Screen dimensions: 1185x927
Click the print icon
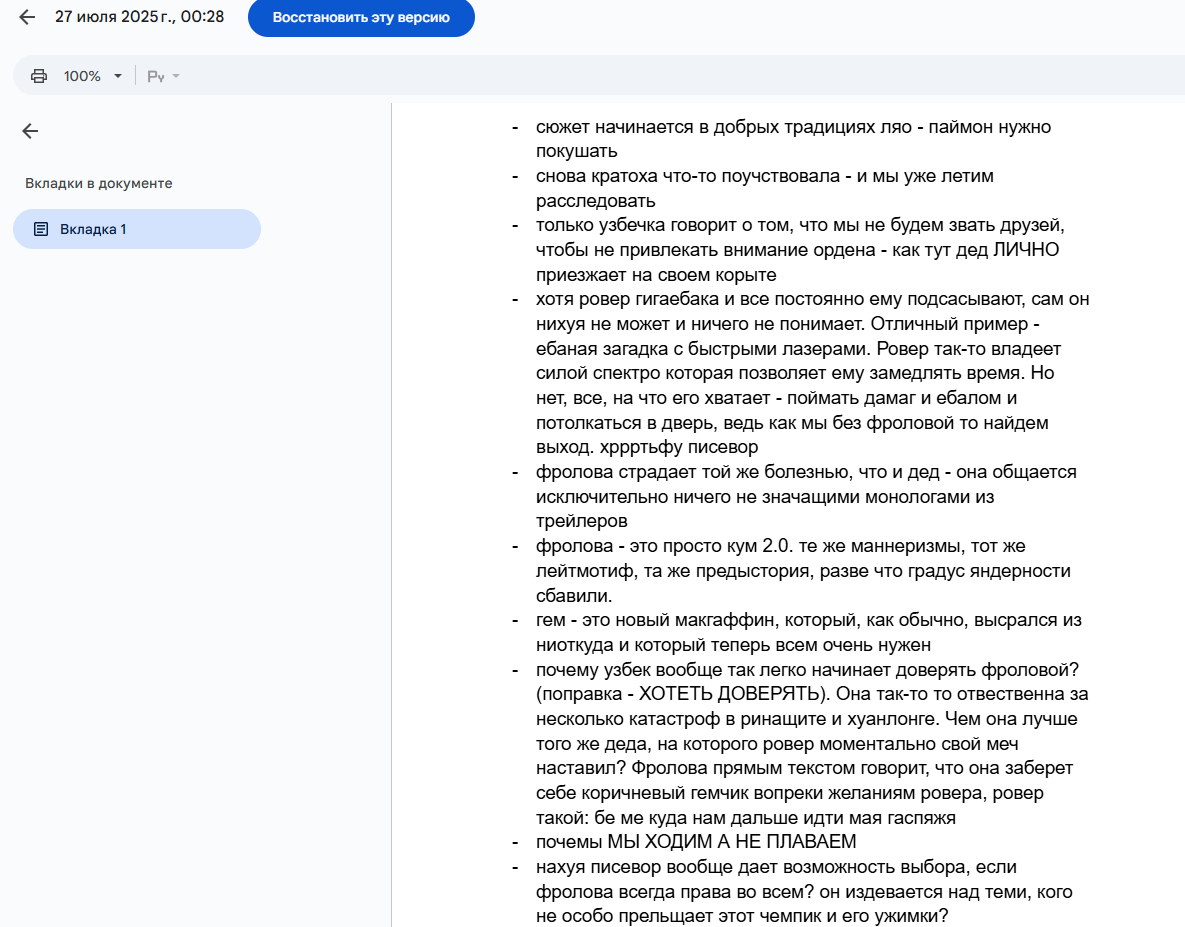click(39, 76)
